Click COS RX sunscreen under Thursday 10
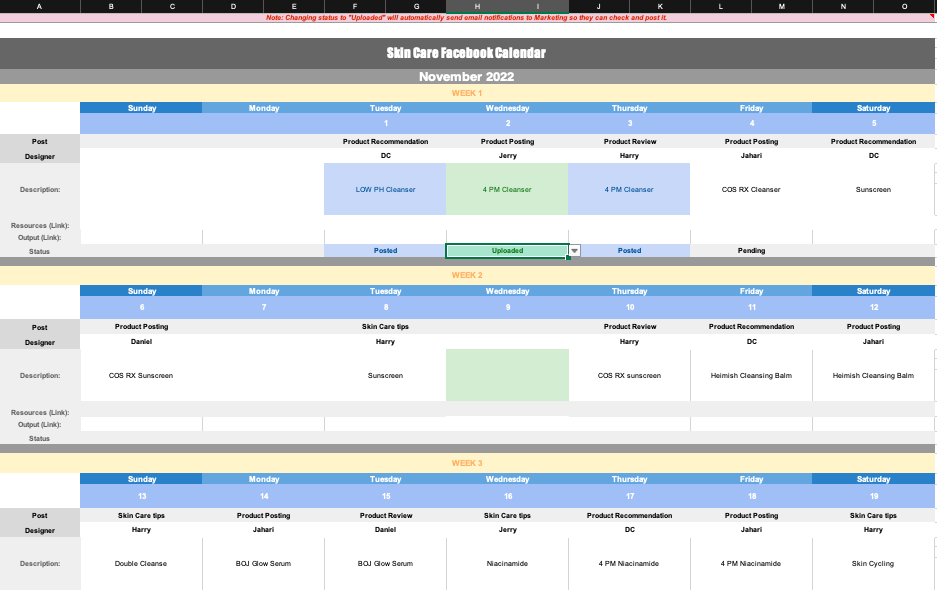The height and width of the screenshot is (590, 937). point(629,375)
